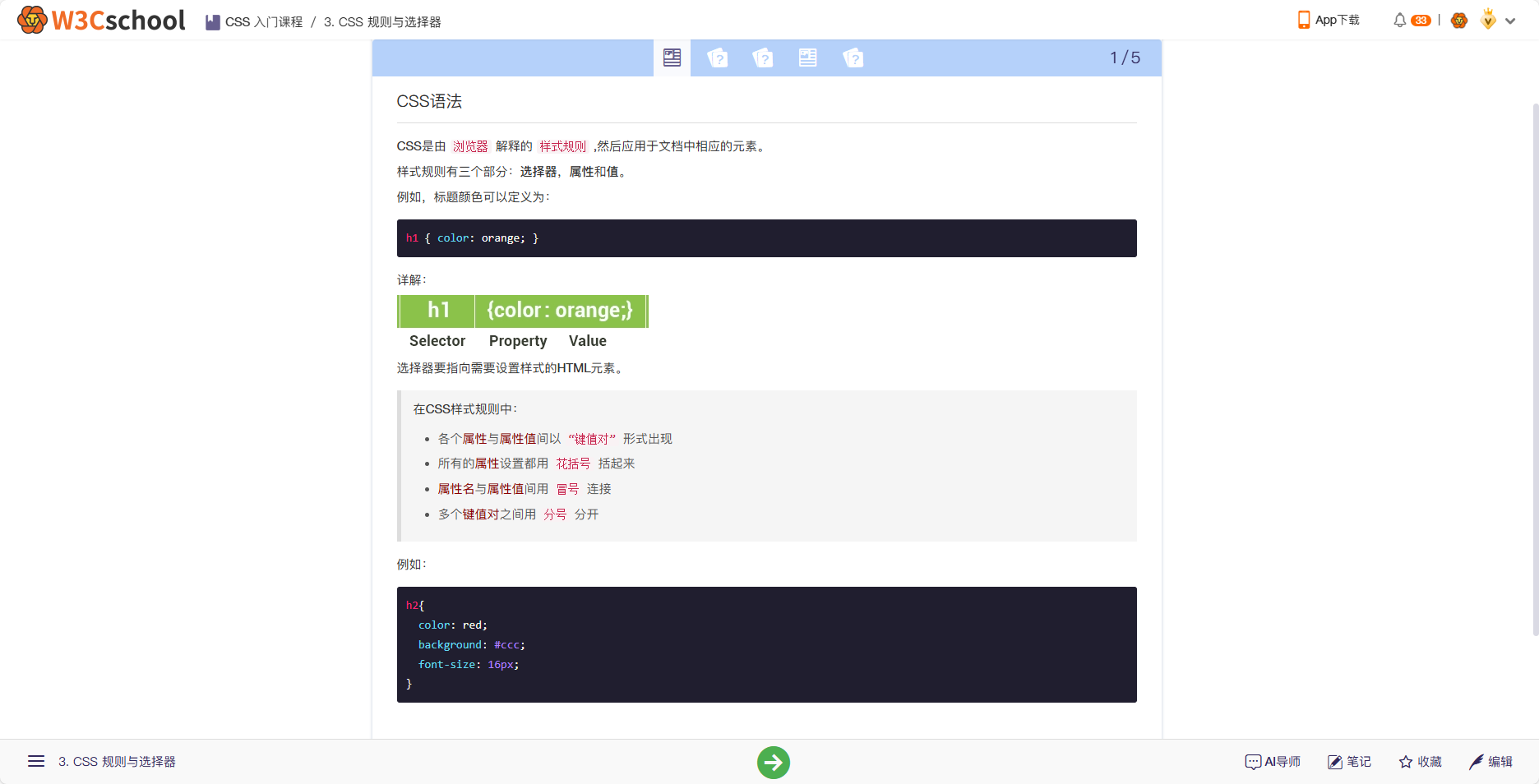Click the orange 33 notification badge
Viewport: 1539px width, 784px height.
(1421, 21)
